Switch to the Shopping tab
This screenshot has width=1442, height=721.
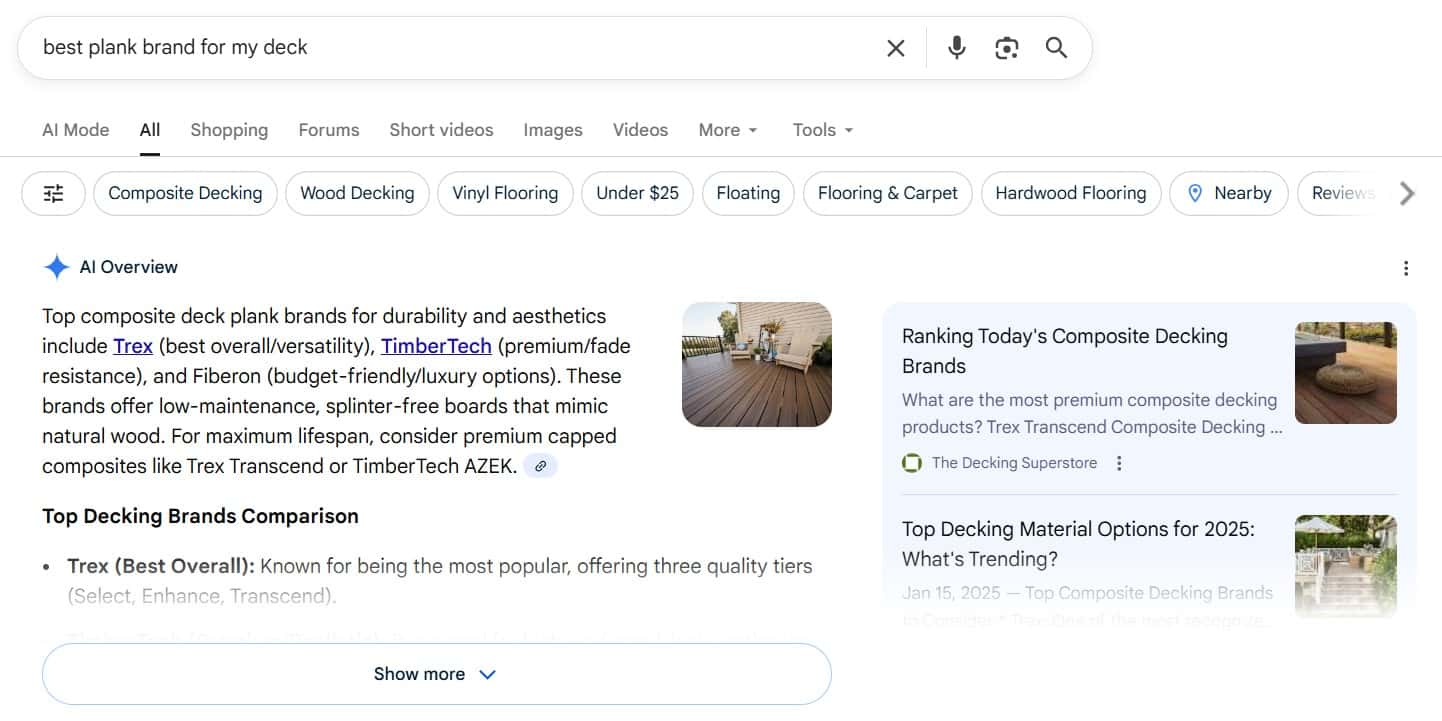228,130
